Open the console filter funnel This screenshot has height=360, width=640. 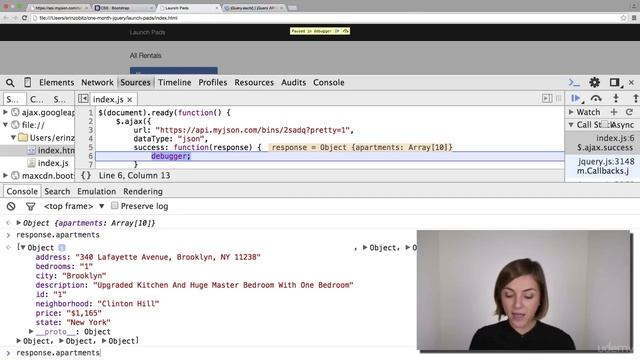point(30,207)
